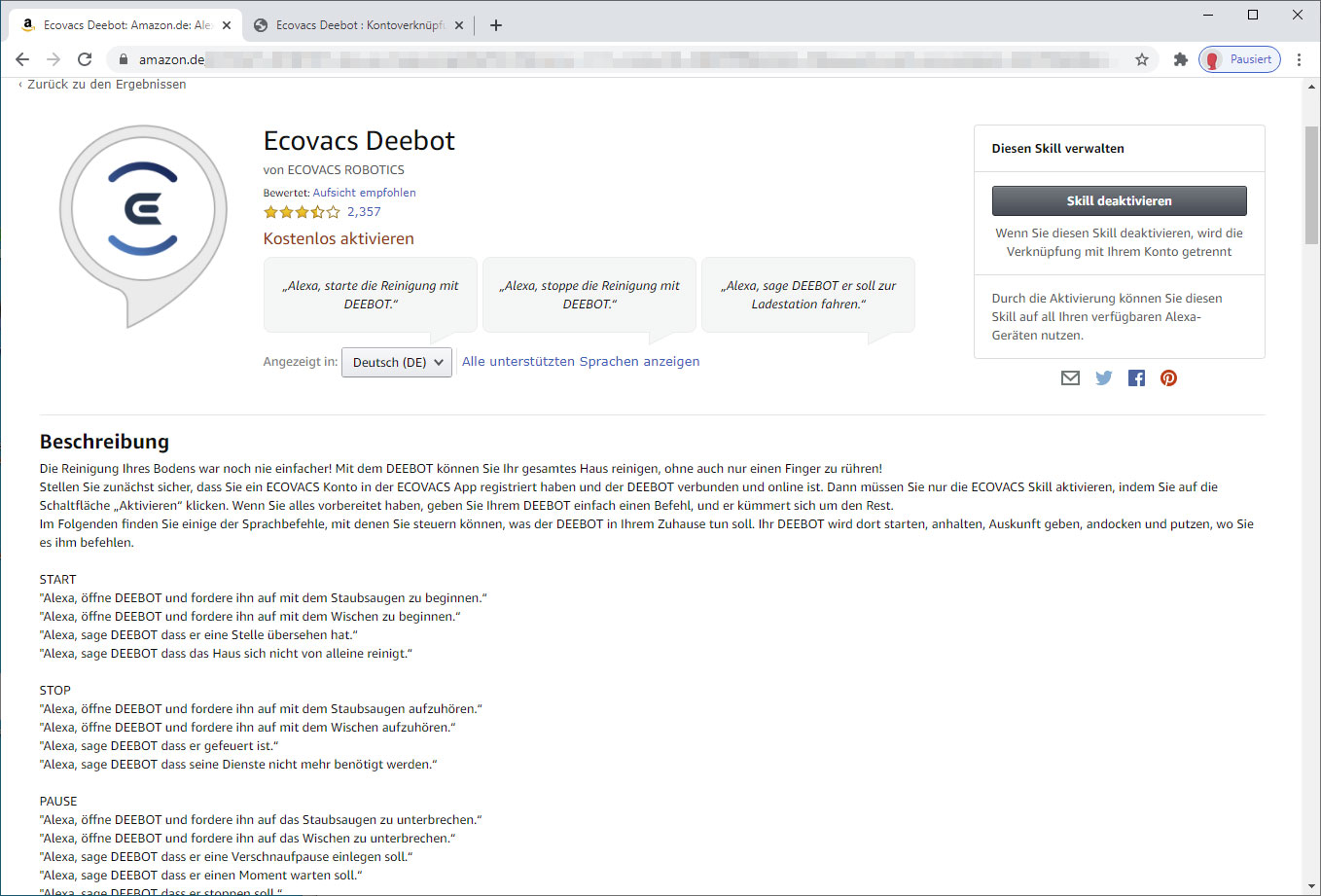Click the Pausiert profile button

pyautogui.click(x=1239, y=59)
